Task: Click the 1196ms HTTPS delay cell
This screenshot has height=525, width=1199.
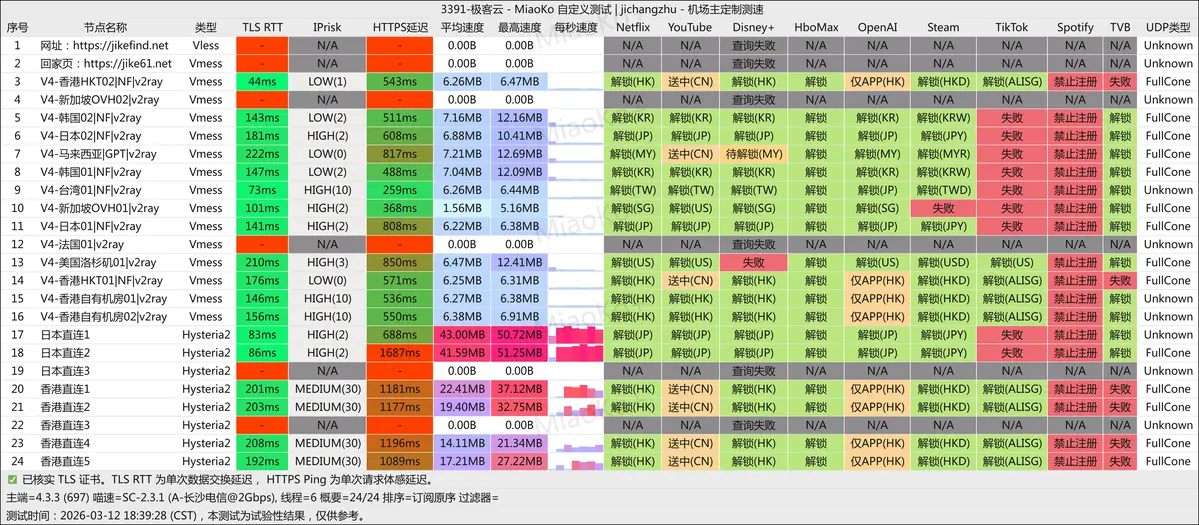Action: click(x=401, y=443)
